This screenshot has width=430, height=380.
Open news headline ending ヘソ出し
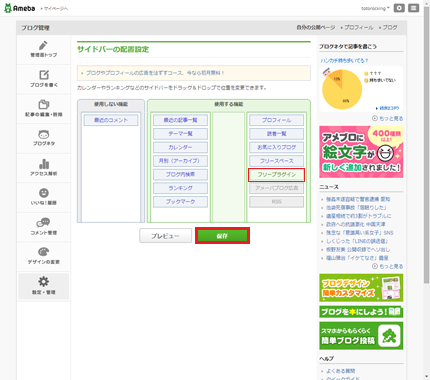click(358, 249)
